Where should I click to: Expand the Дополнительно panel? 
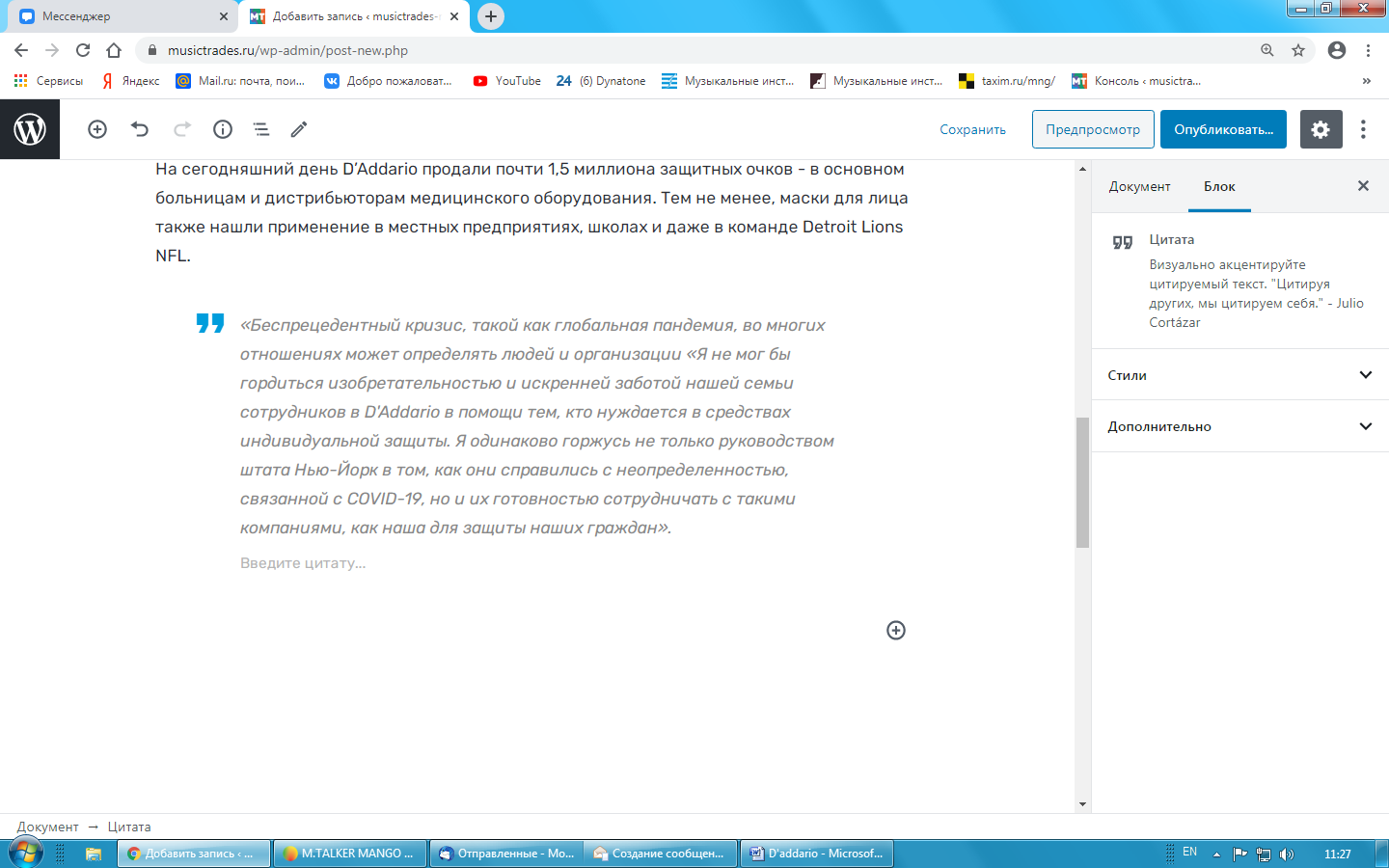click(1240, 426)
